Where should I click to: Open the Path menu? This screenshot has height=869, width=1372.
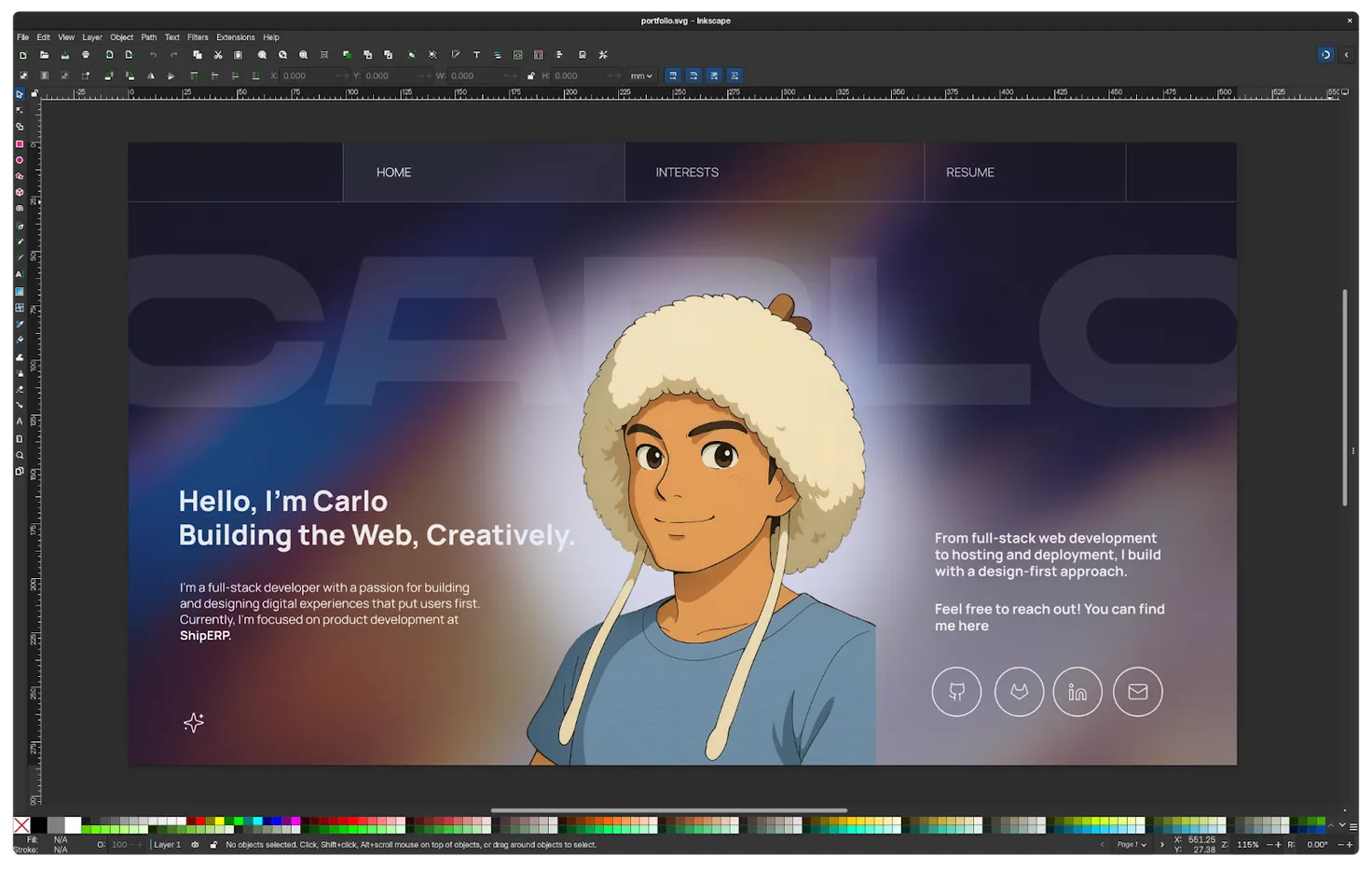(x=149, y=37)
